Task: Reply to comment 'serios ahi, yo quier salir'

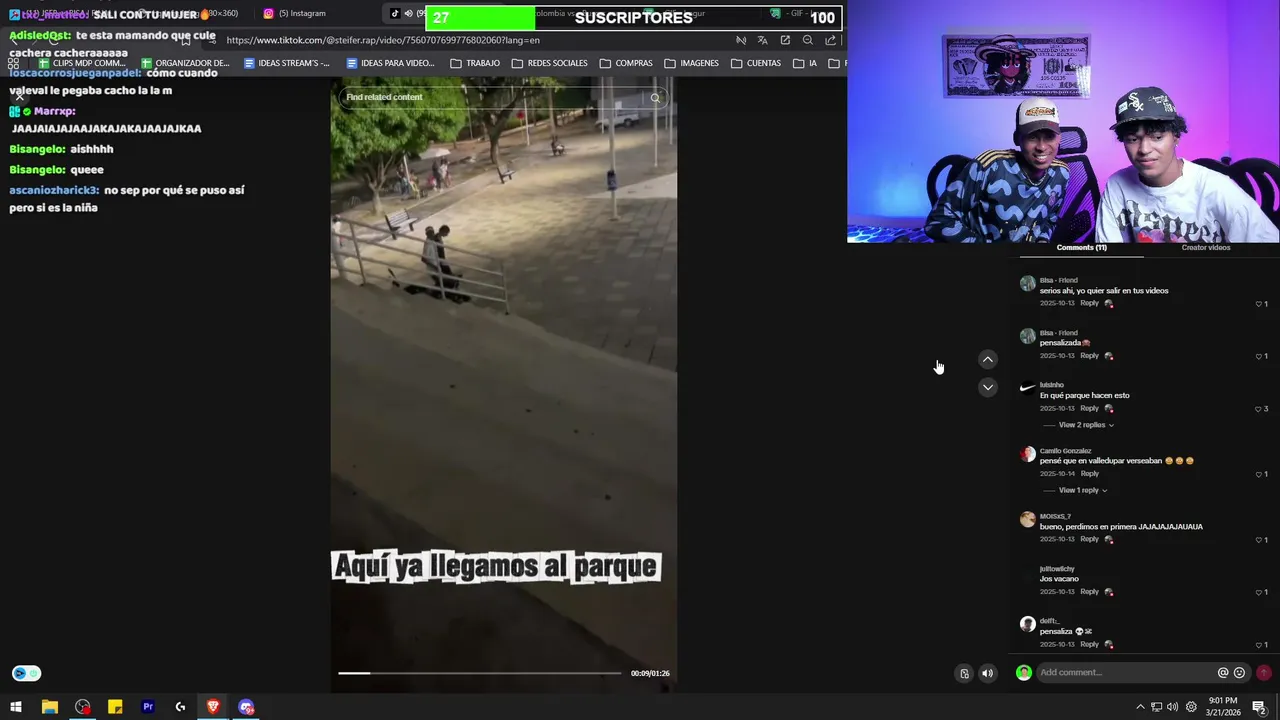Action: (1089, 303)
